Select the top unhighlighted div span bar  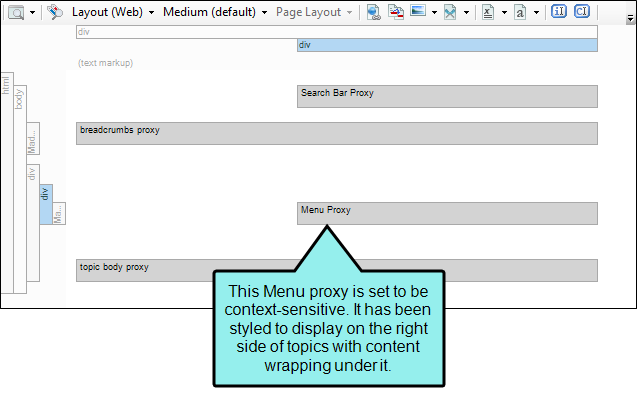pyautogui.click(x=337, y=32)
